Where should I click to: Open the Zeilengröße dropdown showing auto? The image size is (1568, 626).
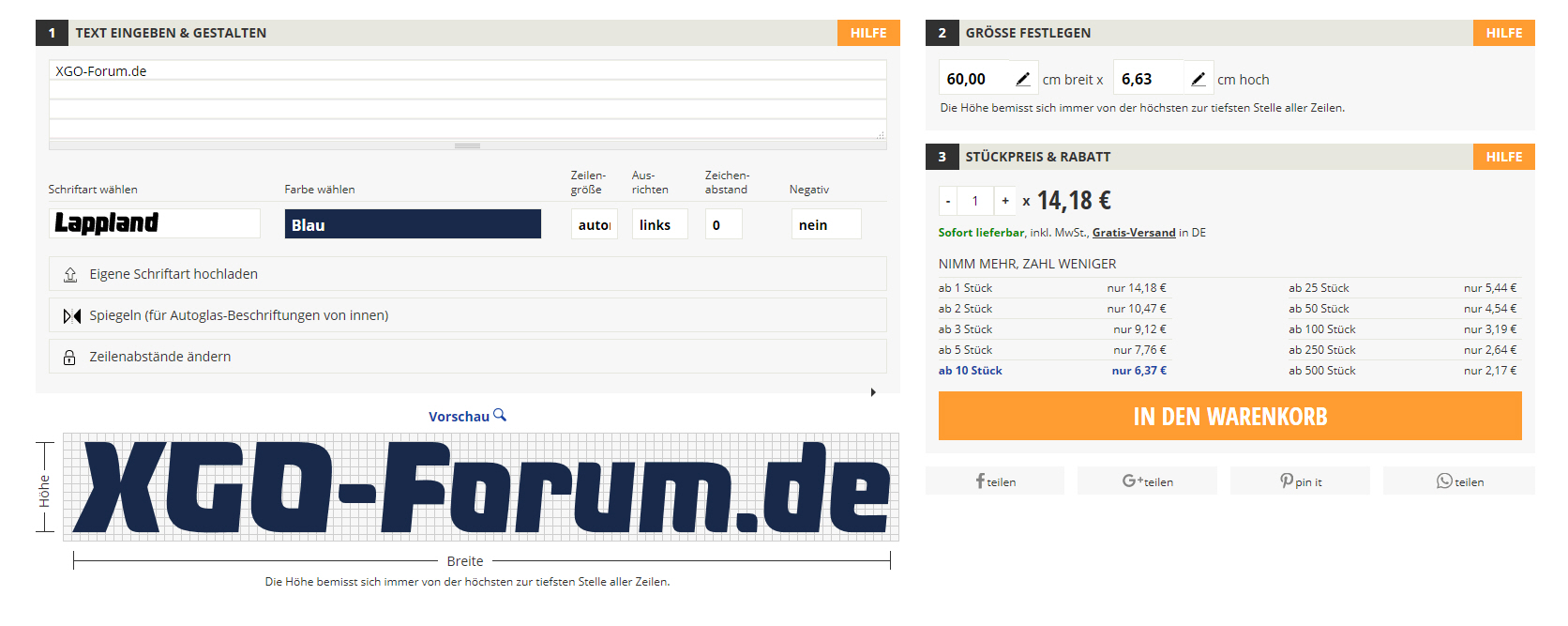coord(594,224)
